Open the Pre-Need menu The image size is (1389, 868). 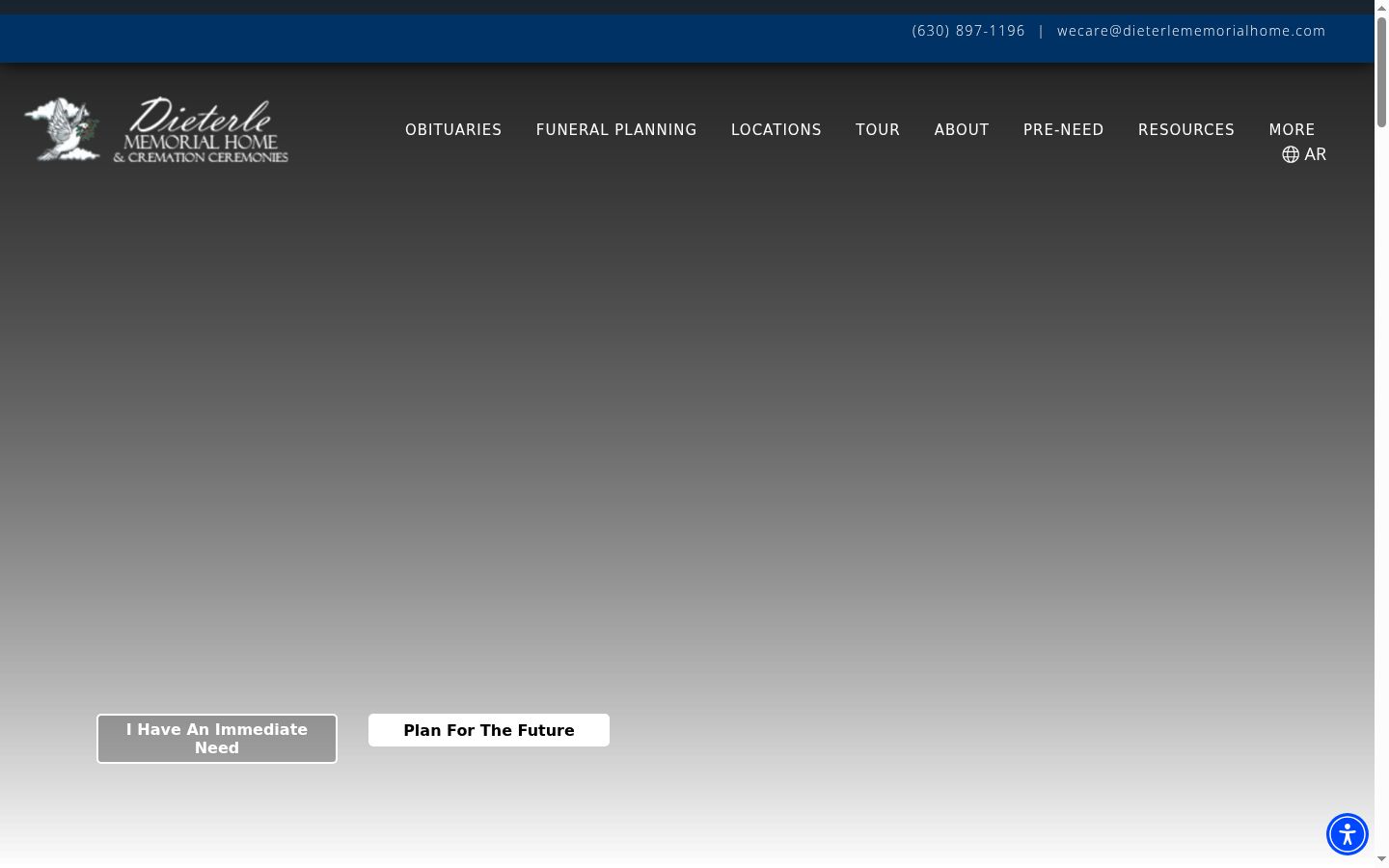pos(1064,130)
